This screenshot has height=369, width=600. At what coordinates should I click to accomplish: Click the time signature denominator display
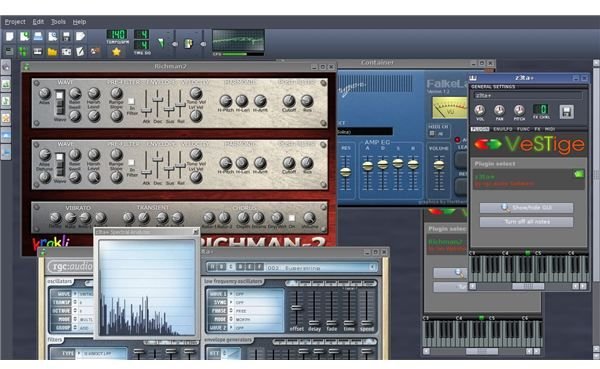coord(142,45)
